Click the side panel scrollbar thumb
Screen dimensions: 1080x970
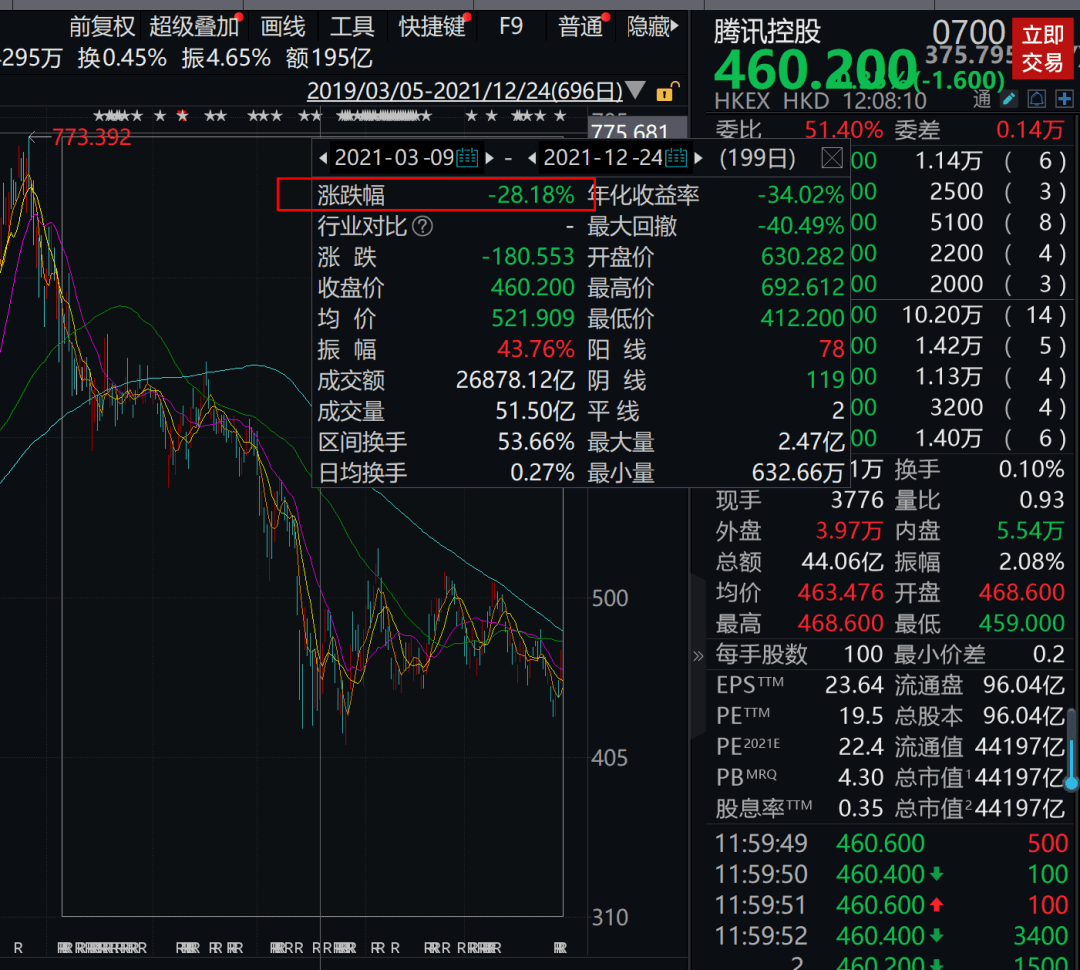point(1071,750)
